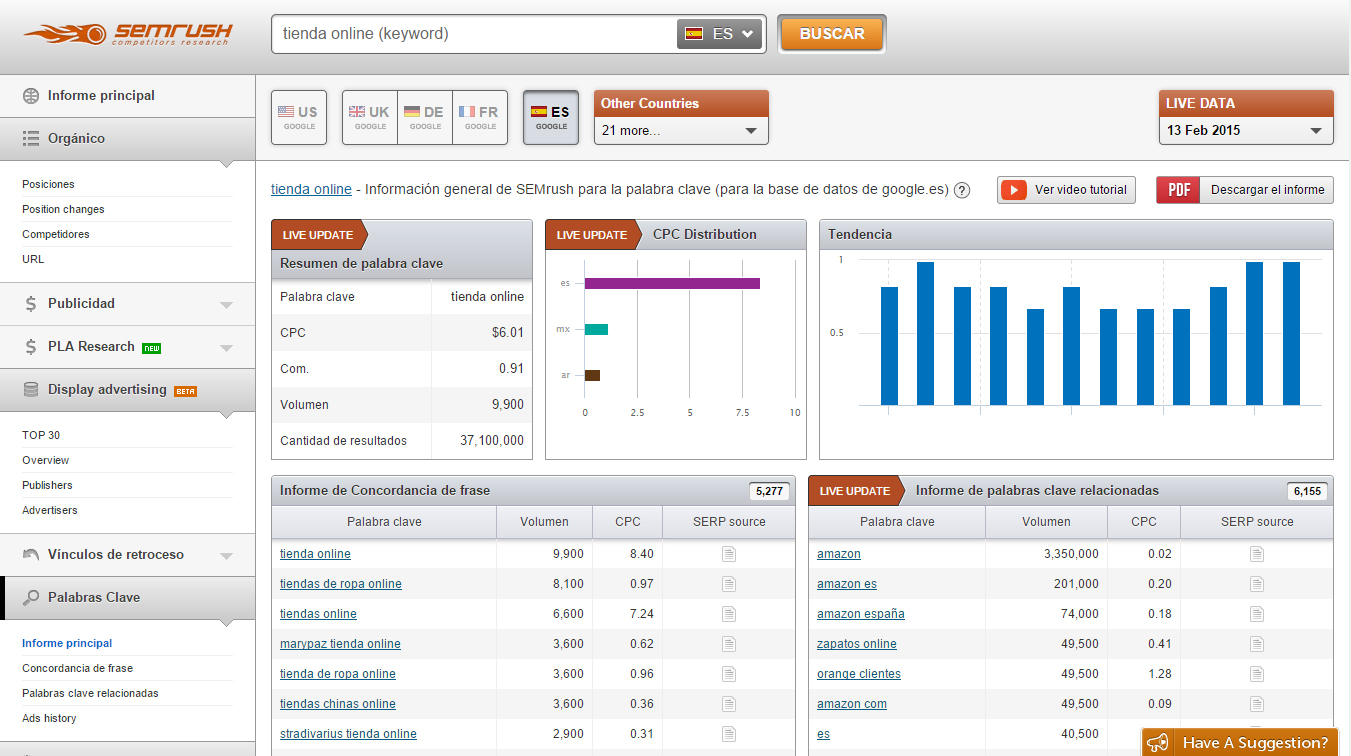Open the ES country selector in search bar
The image size is (1351, 756).
(x=720, y=33)
